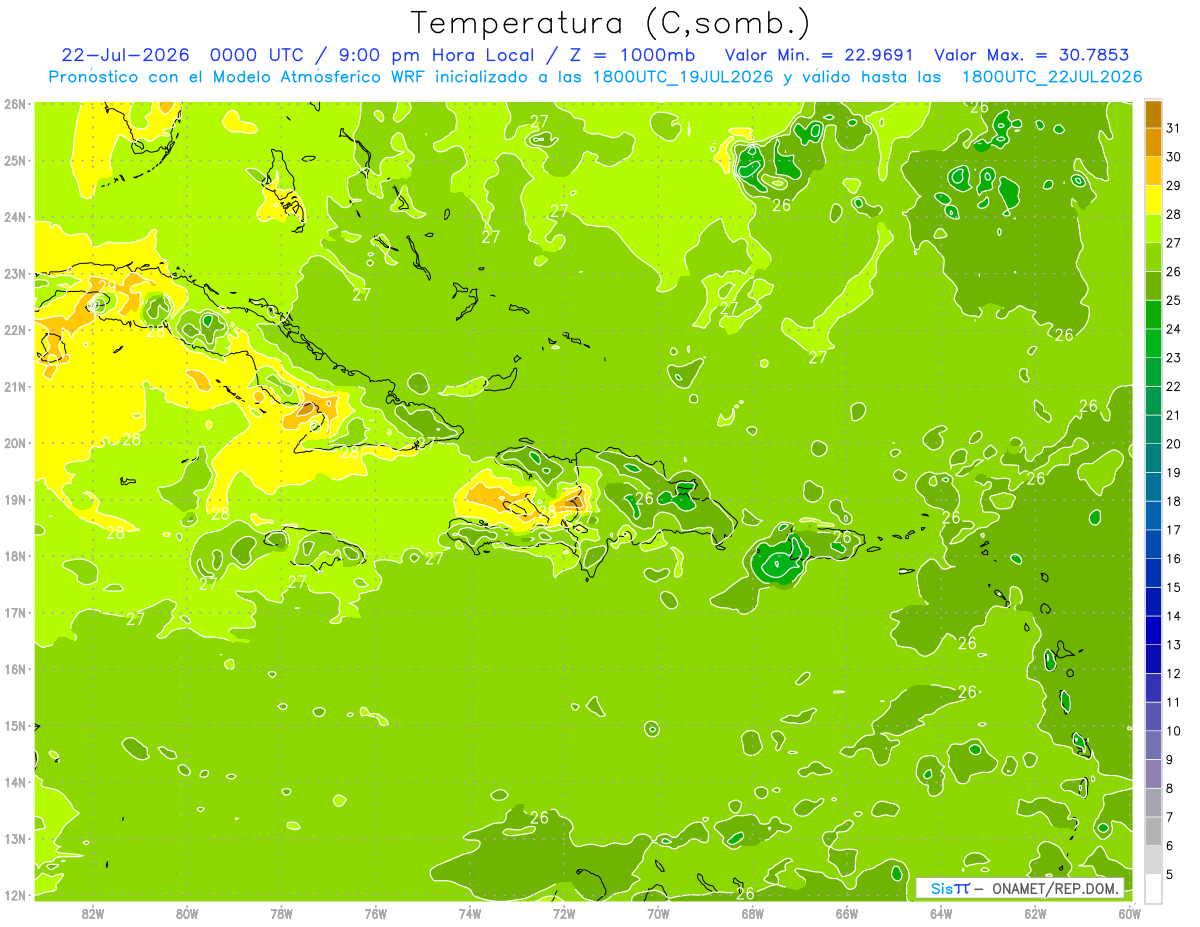Click the 26N latitude axis label
The width and height of the screenshot is (1200, 927).
pyautogui.click(x=15, y=104)
